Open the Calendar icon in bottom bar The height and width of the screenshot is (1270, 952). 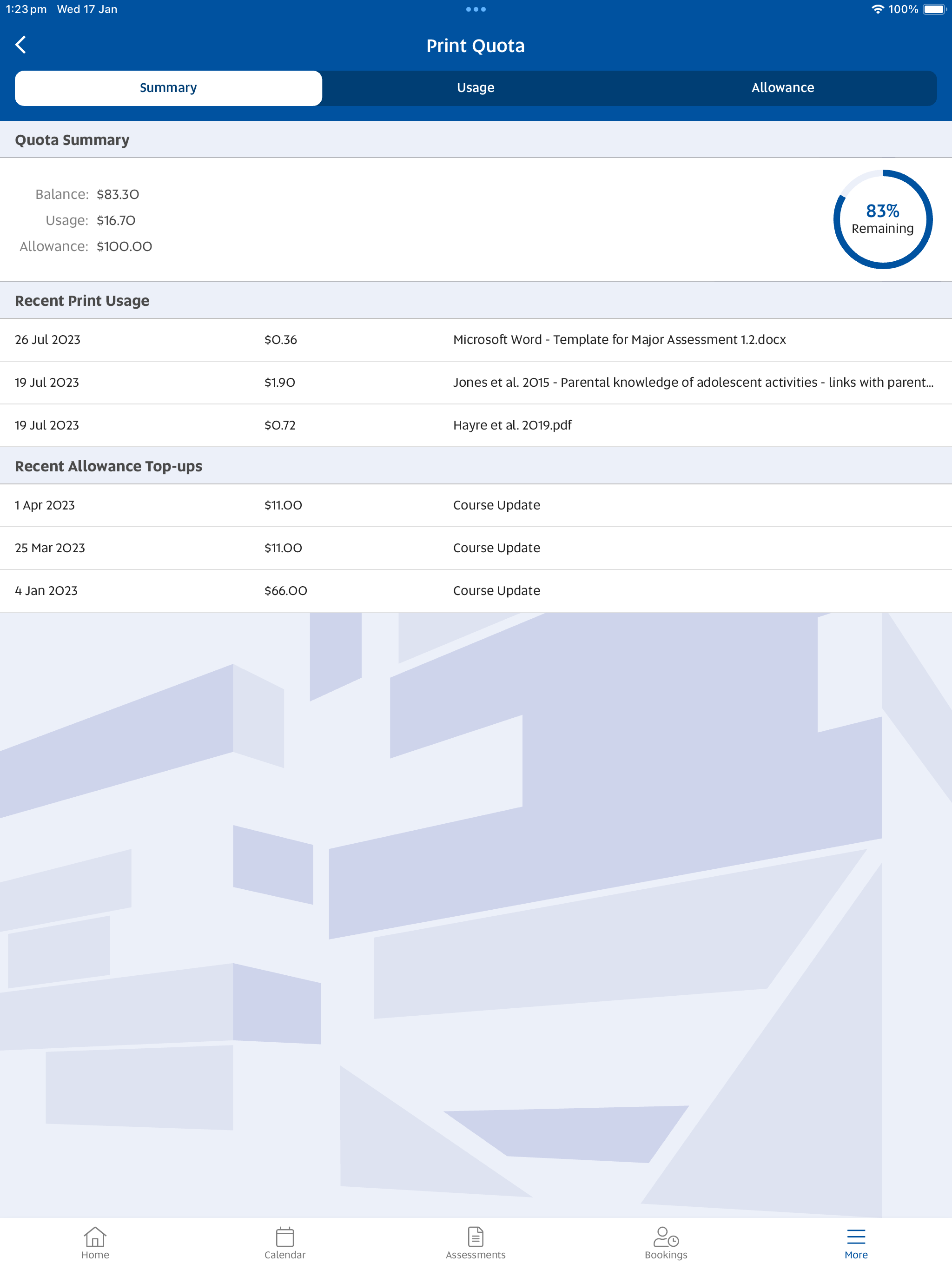(x=285, y=1237)
